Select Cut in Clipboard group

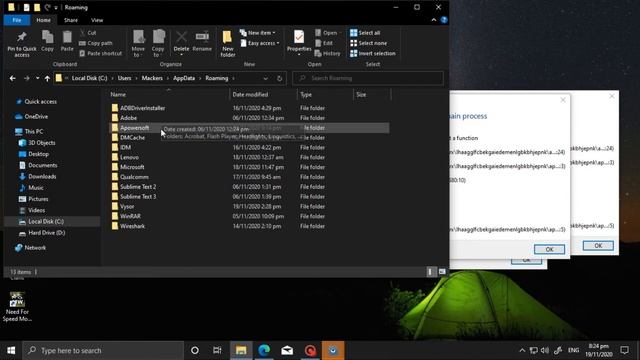coord(88,33)
